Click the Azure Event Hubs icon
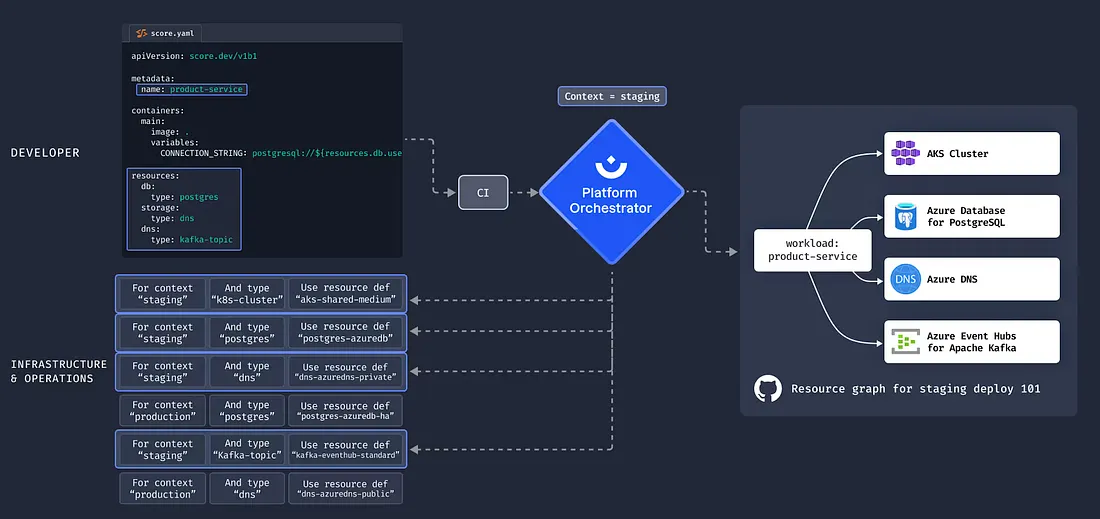The width and height of the screenshot is (1100, 519). point(905,342)
